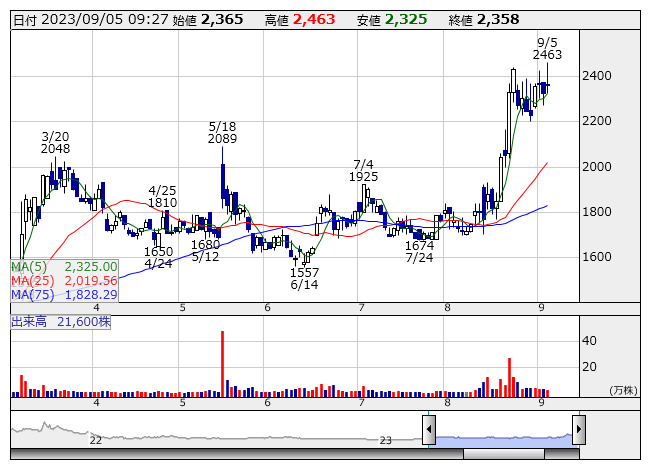Click the MA(5) value 2,325.00
This screenshot has width=653, height=470.
[91, 267]
